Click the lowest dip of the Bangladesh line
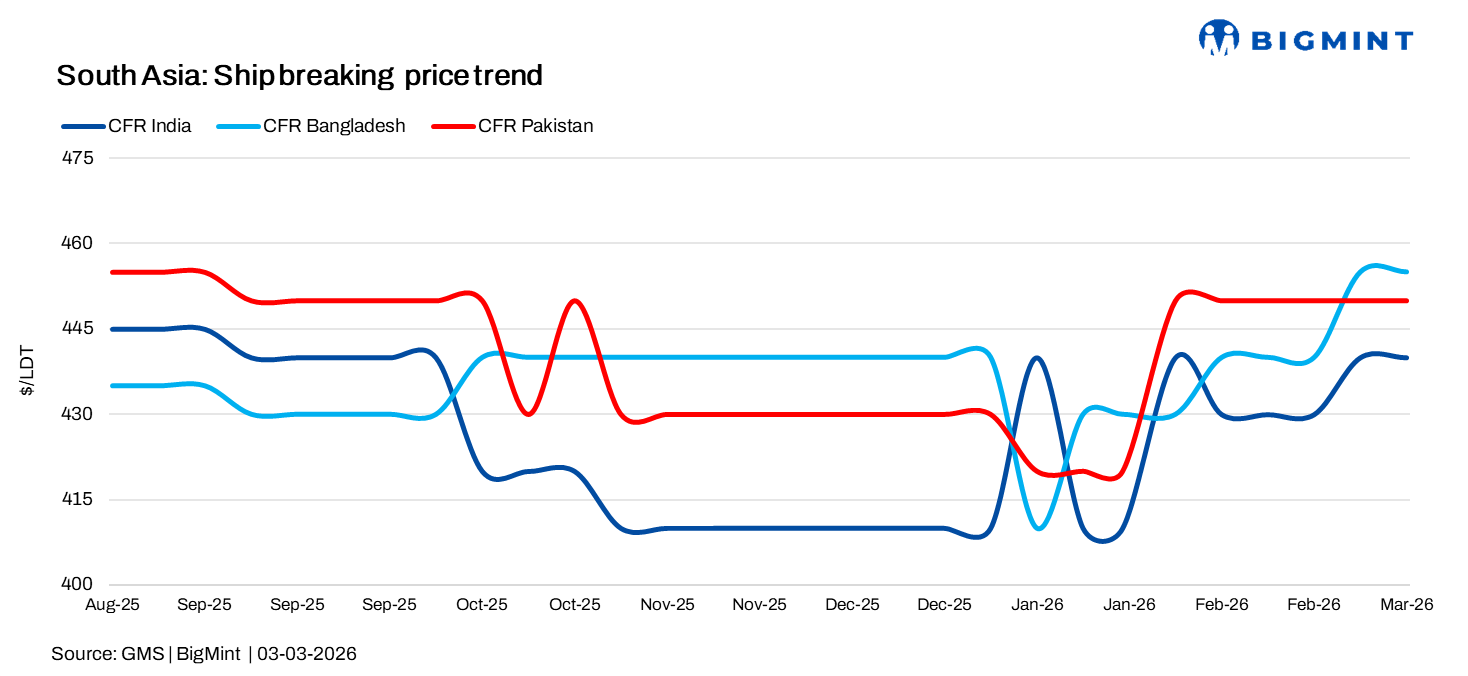 pyautogui.click(x=1040, y=528)
